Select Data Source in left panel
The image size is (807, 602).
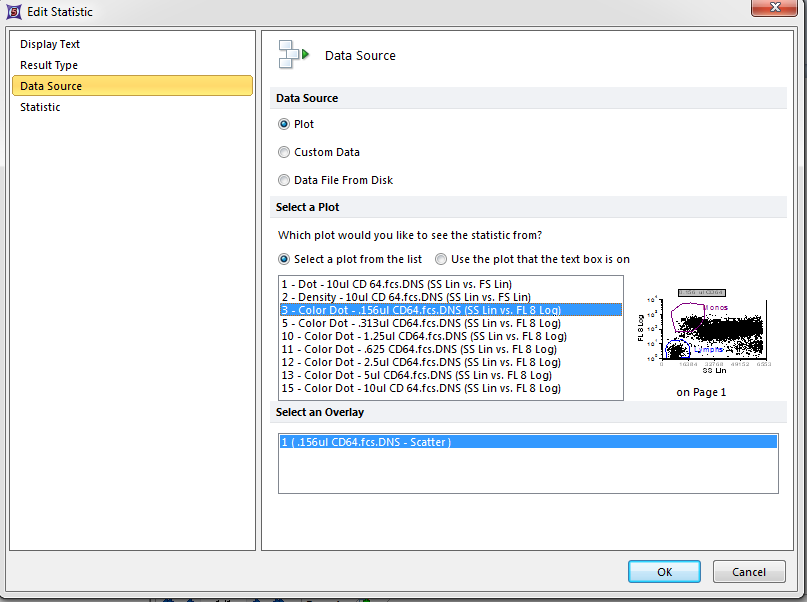tap(51, 86)
